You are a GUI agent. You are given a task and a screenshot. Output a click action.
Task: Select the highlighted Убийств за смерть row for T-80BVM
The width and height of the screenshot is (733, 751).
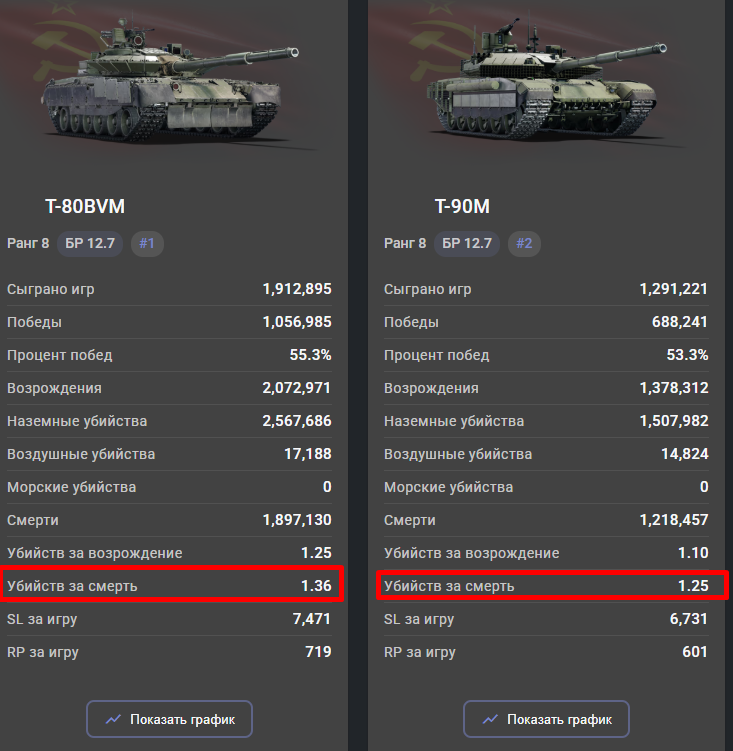(170, 585)
